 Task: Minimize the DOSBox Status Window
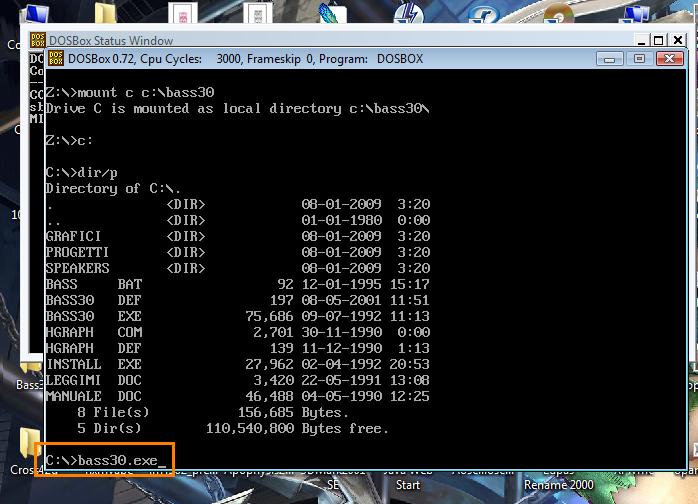click(641, 41)
